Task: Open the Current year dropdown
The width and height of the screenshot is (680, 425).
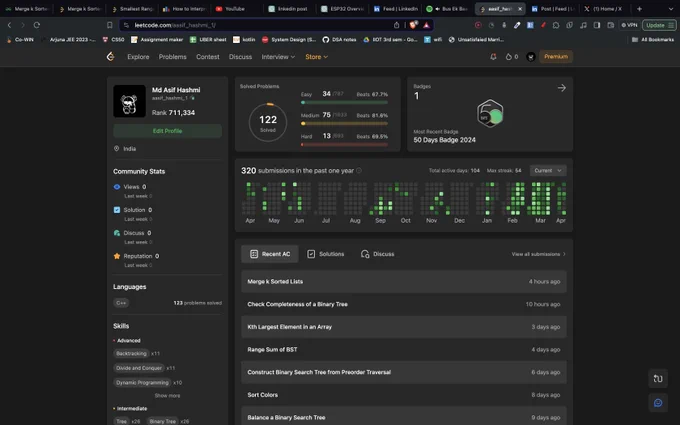Action: pos(548,170)
